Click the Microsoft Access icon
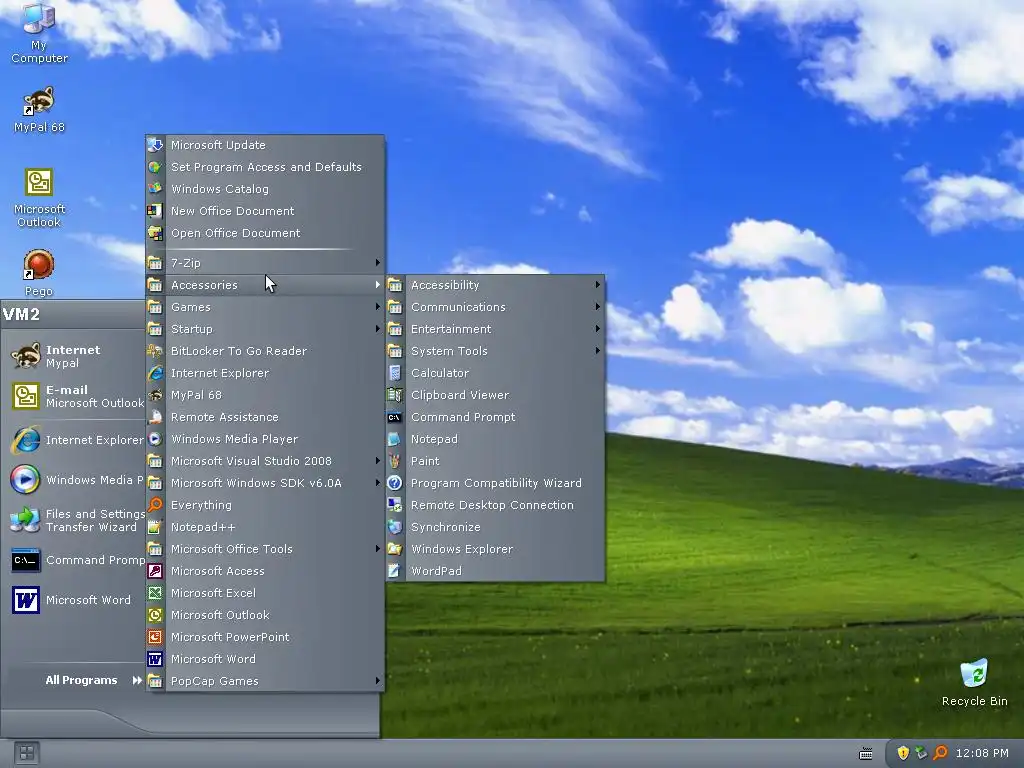Screen dimensions: 1024x768 pyautogui.click(x=155, y=571)
